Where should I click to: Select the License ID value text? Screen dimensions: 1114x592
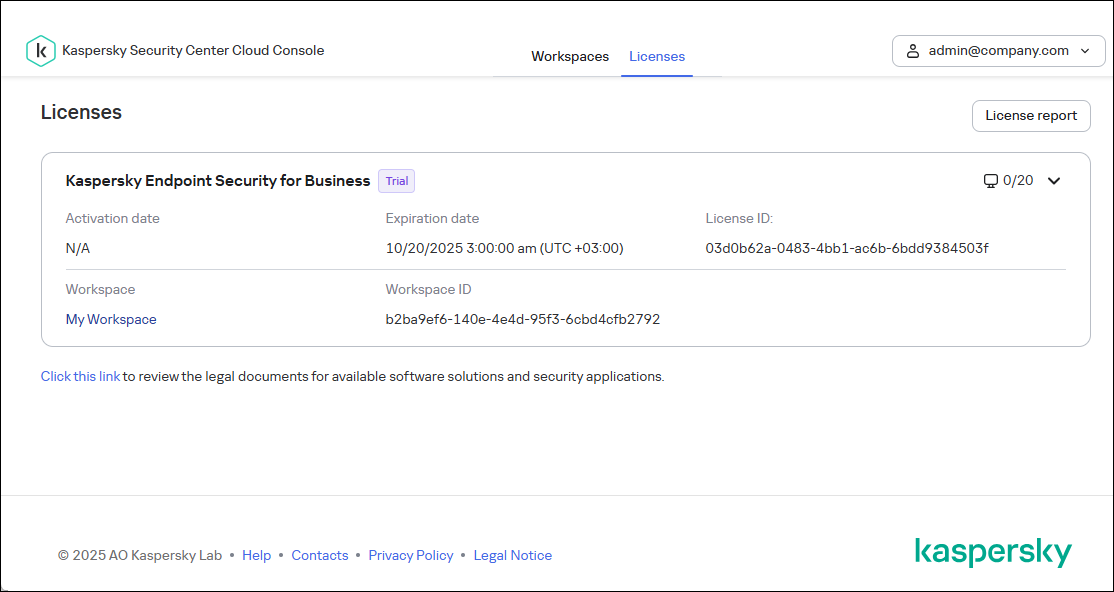(x=847, y=248)
